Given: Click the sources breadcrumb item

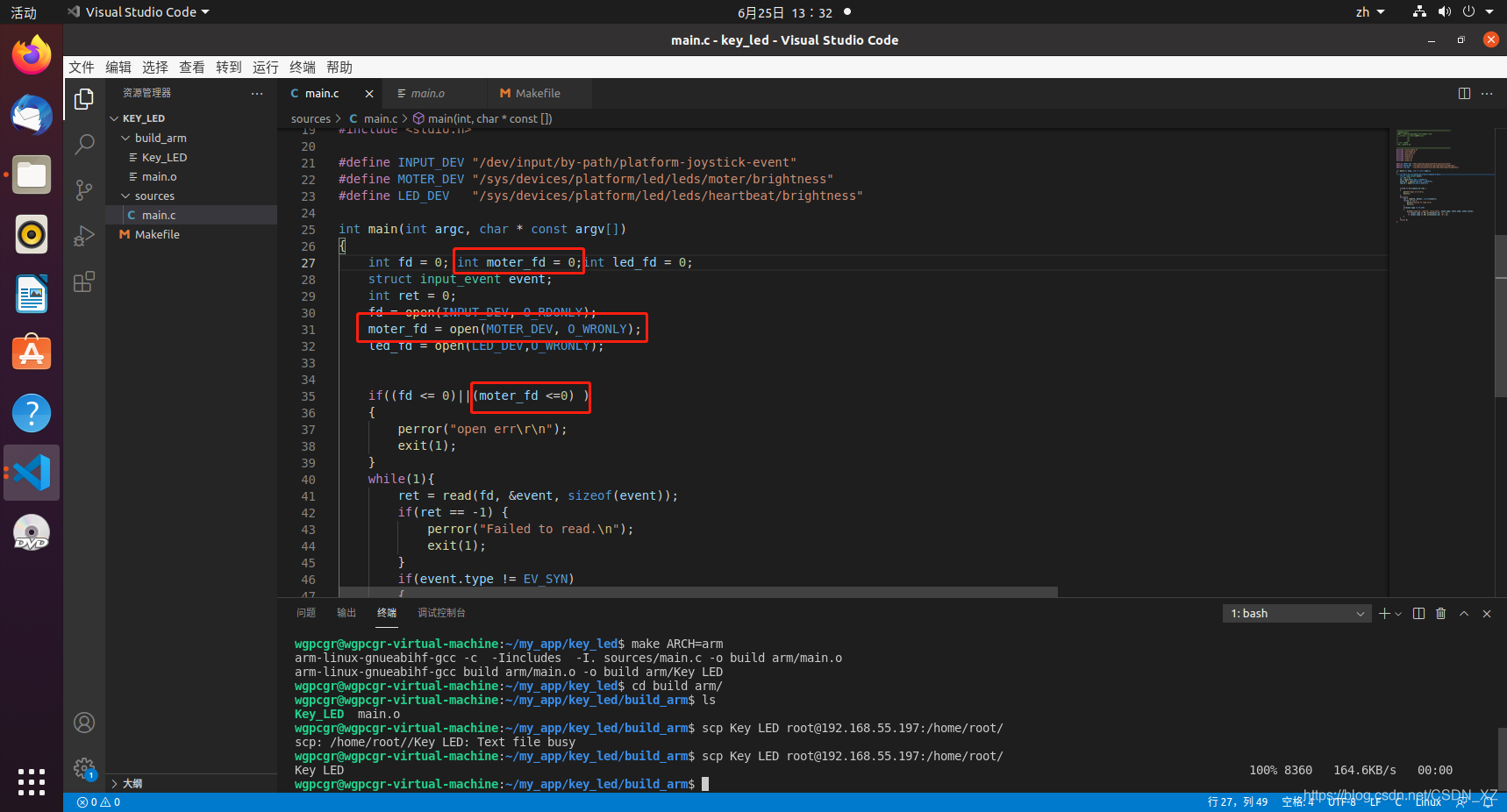Looking at the screenshot, I should pyautogui.click(x=311, y=119).
